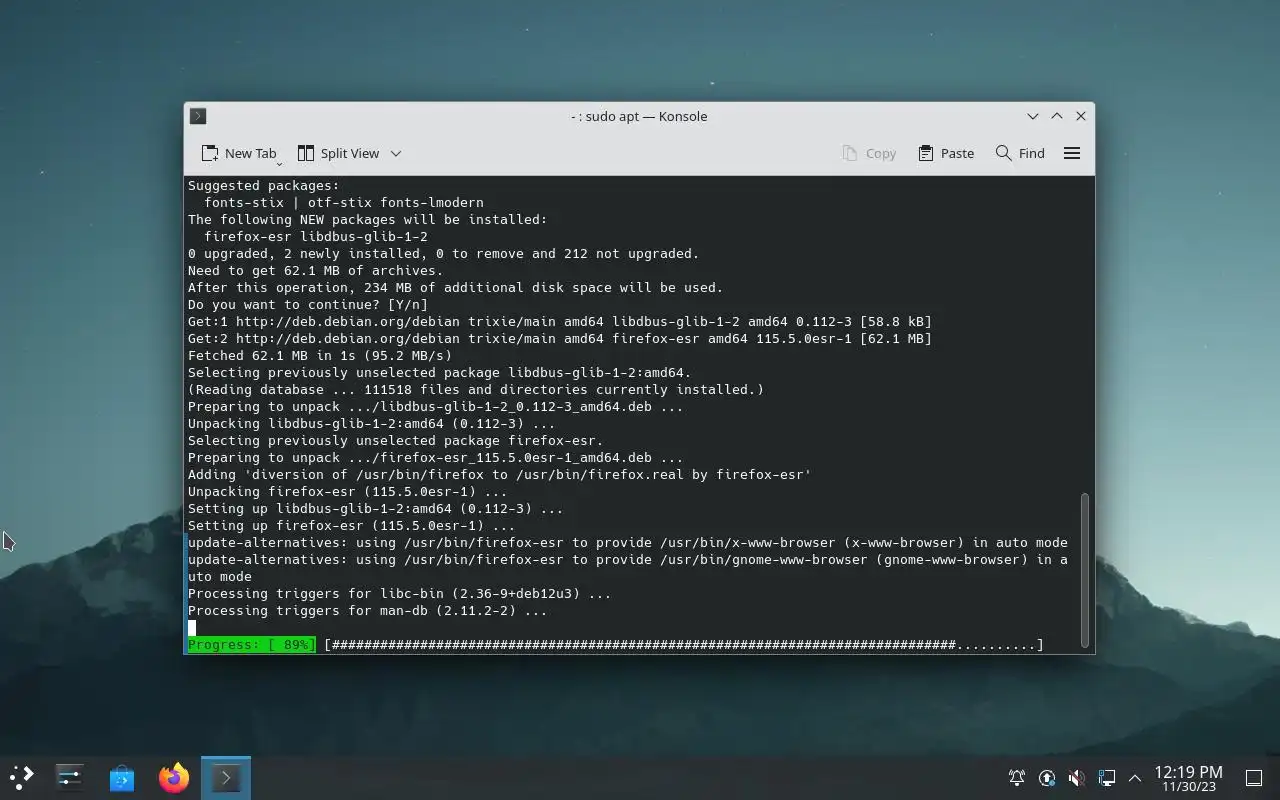Click the Konsole window icon in title bar
This screenshot has width=1280, height=800.
[198, 116]
